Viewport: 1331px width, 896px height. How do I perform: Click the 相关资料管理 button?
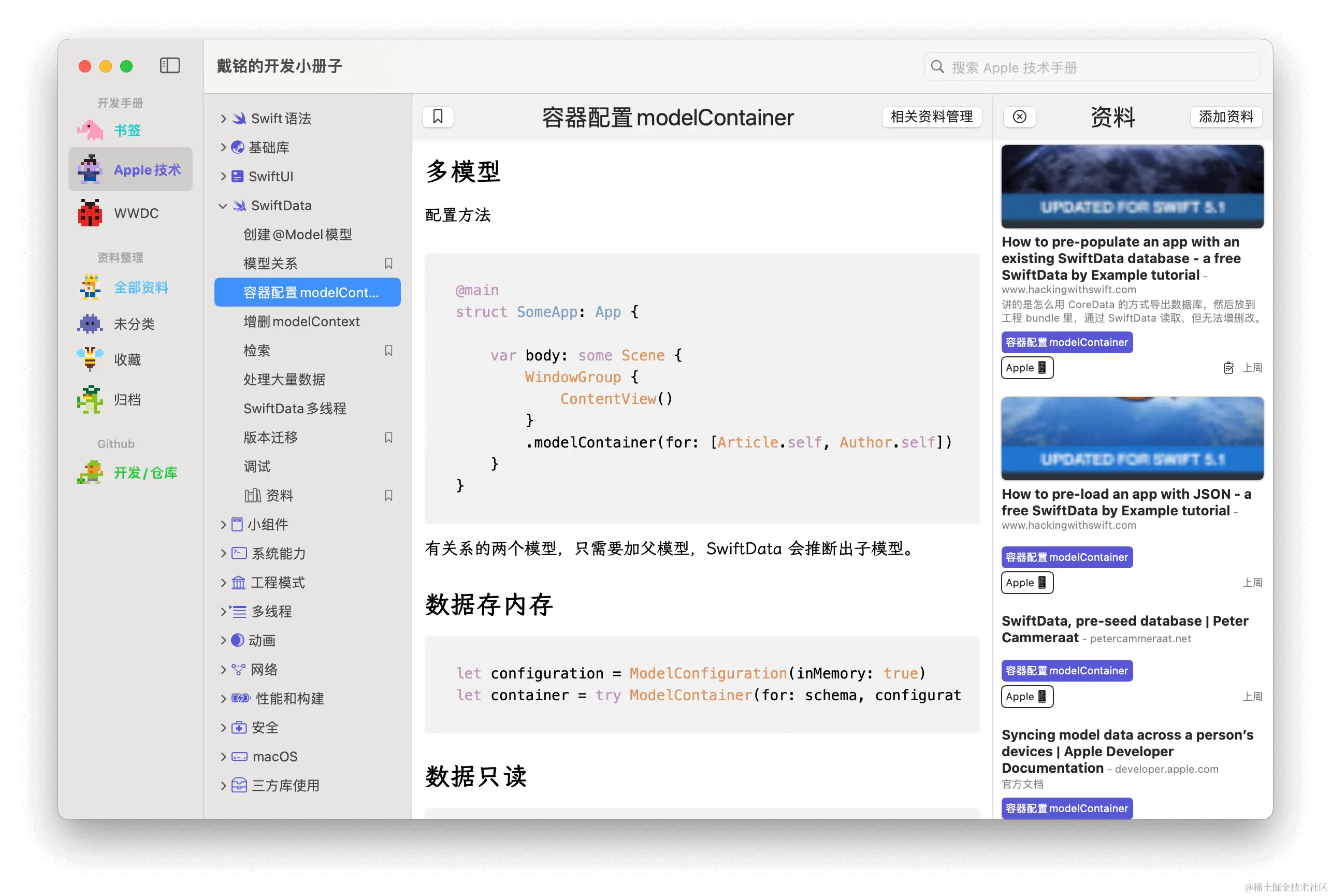(931, 117)
